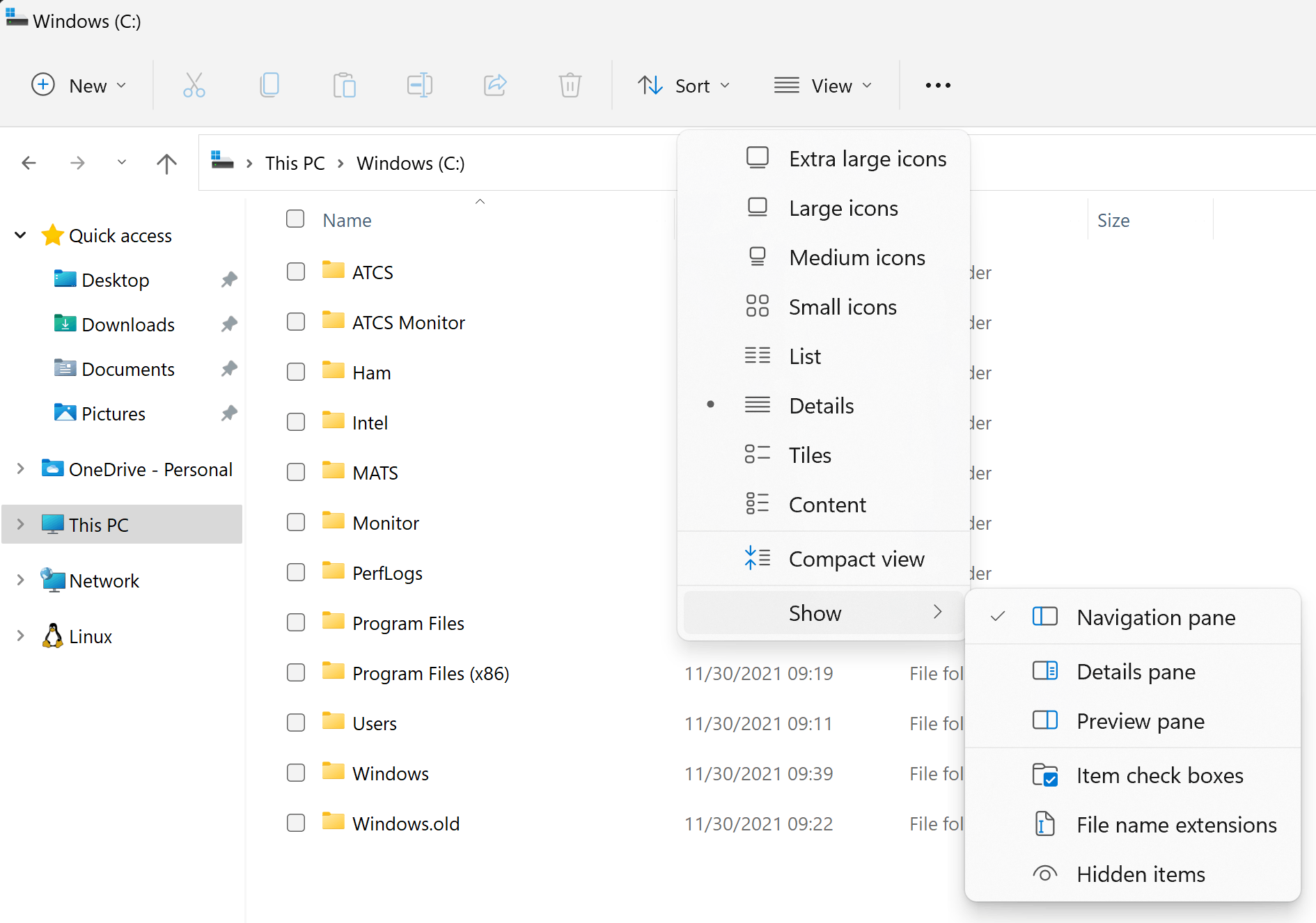The width and height of the screenshot is (1316, 923).
Task: Tick the select-all checkbox beside Name
Action: click(x=295, y=219)
